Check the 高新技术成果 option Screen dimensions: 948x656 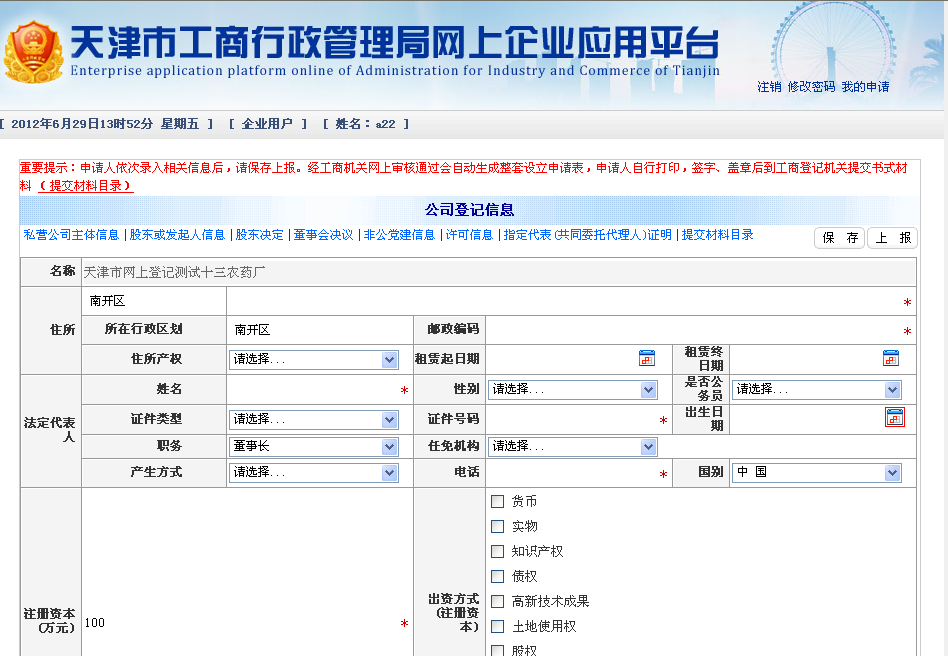click(497, 600)
